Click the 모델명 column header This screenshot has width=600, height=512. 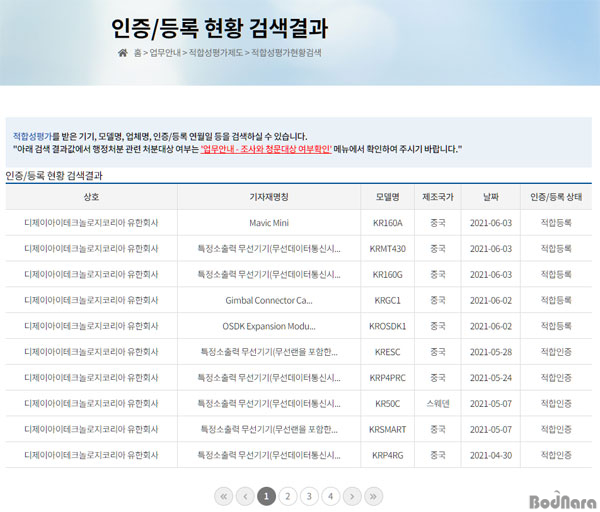click(x=387, y=197)
